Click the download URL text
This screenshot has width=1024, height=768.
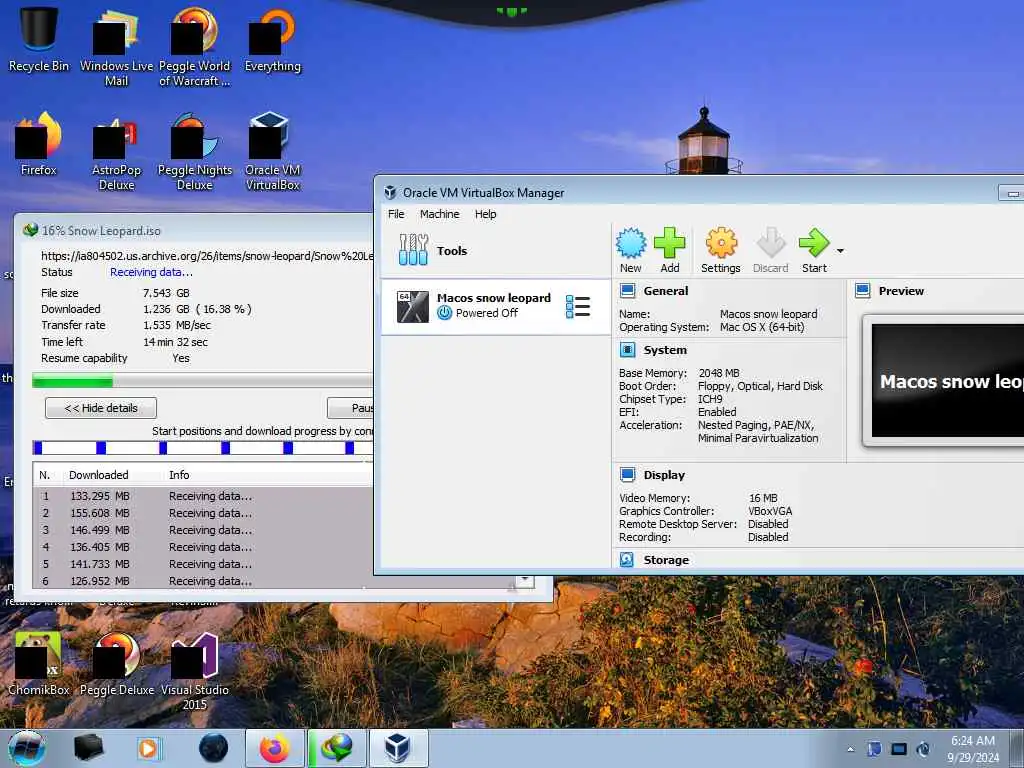(207, 256)
